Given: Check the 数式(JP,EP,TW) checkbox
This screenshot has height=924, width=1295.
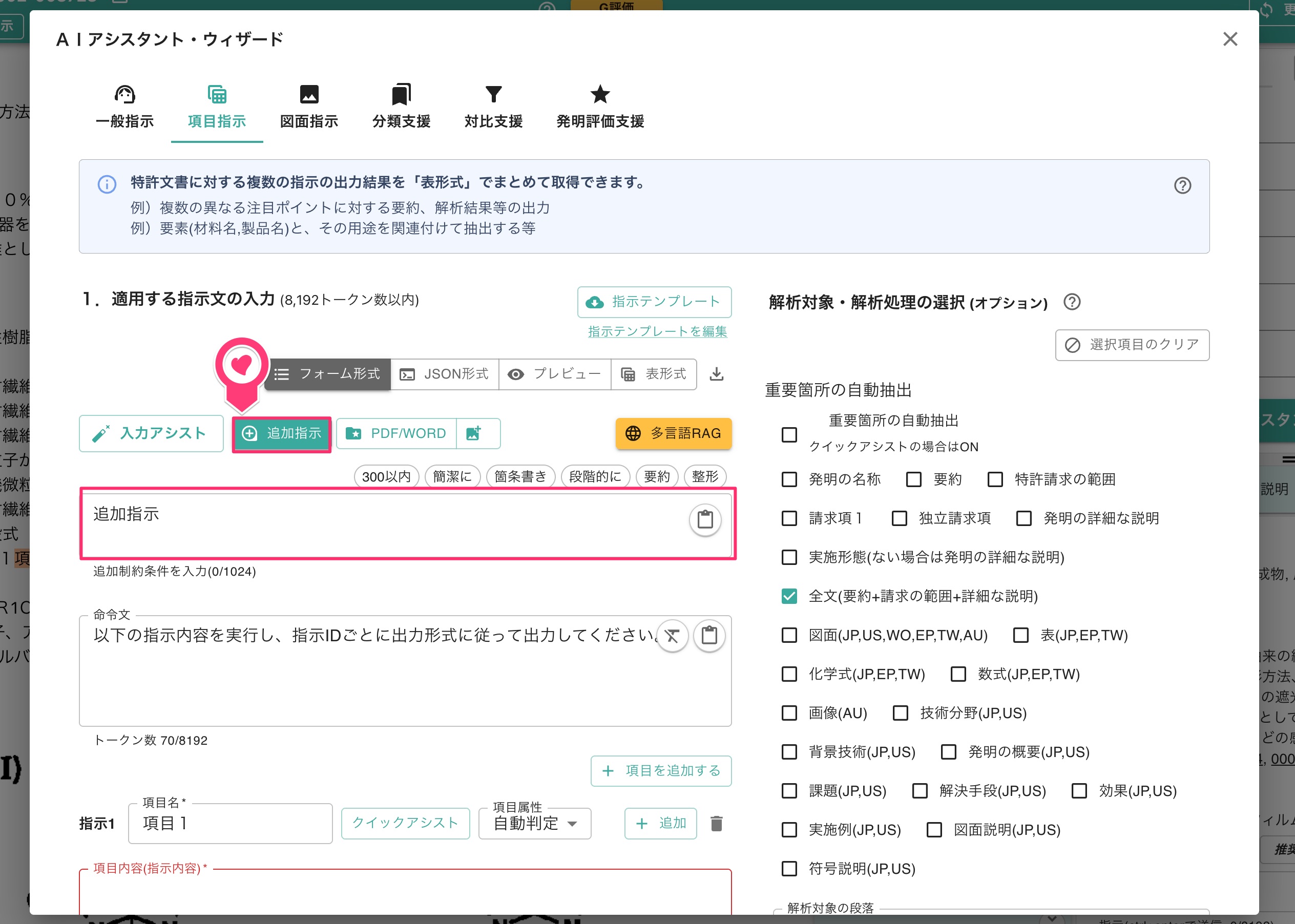Looking at the screenshot, I should [x=958, y=674].
